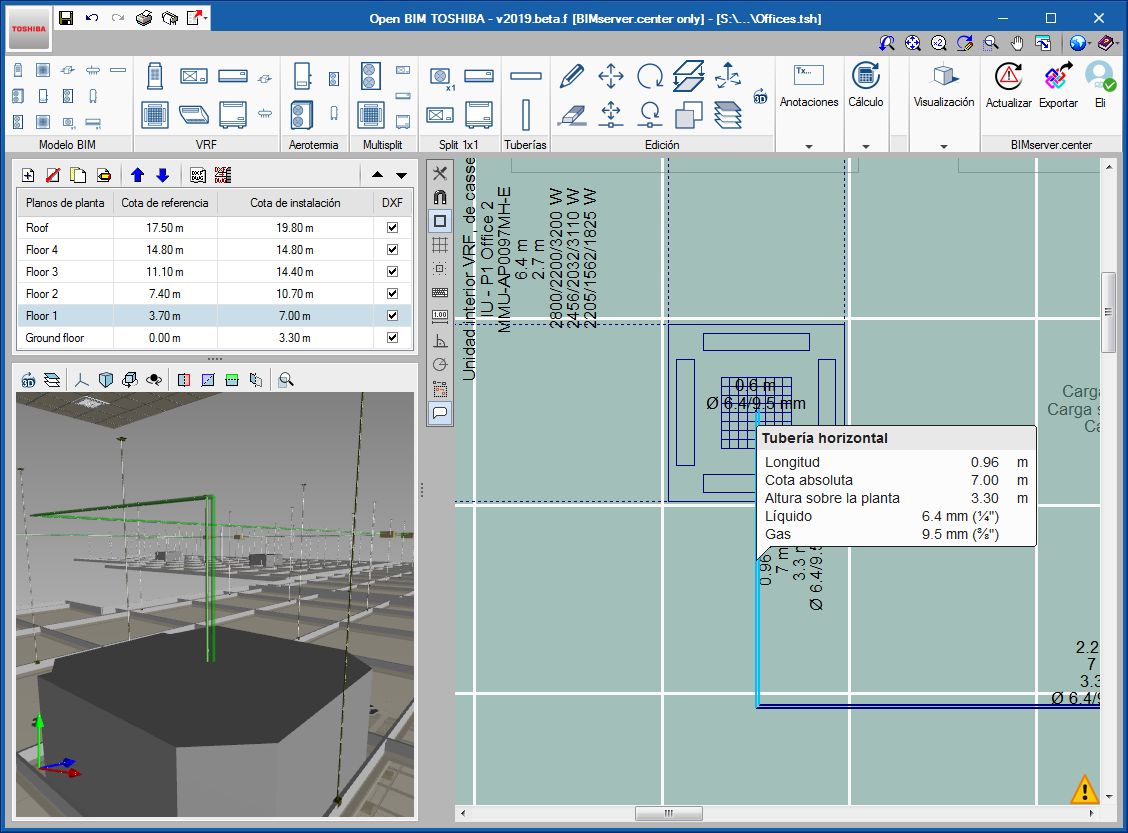Viewport: 1128px width, 833px height.
Task: Click the Floor 2 installation level 10.70 m
Action: click(295, 293)
